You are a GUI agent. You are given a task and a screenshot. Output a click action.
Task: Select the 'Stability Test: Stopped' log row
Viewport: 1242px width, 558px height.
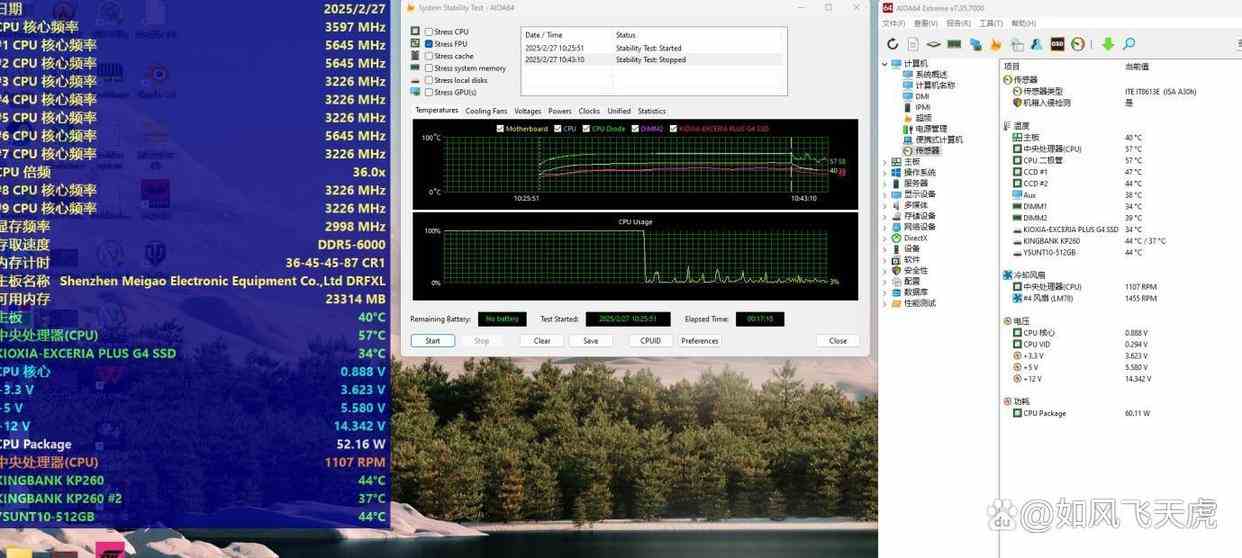pos(653,59)
